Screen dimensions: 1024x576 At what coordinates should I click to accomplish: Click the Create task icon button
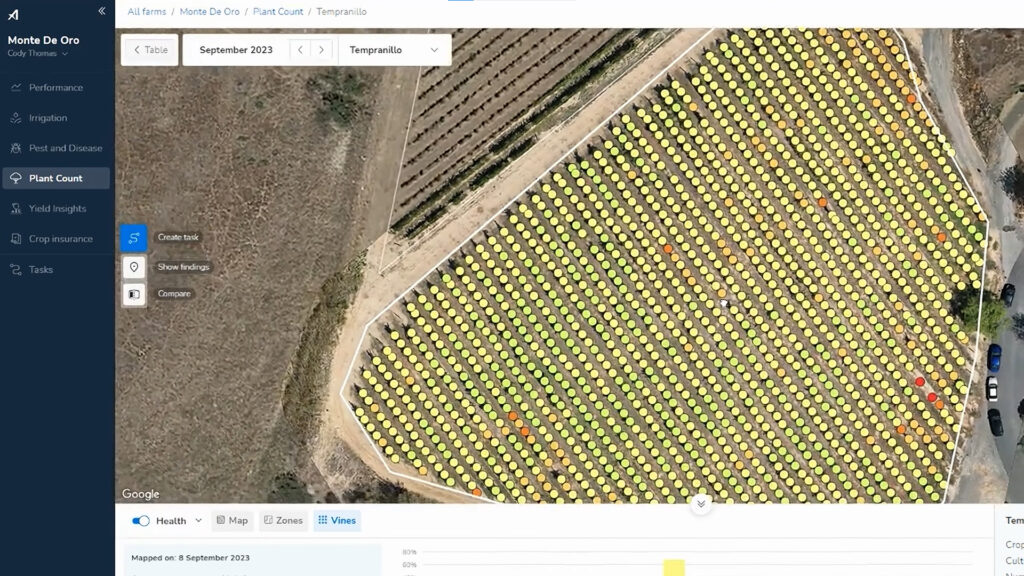point(134,238)
